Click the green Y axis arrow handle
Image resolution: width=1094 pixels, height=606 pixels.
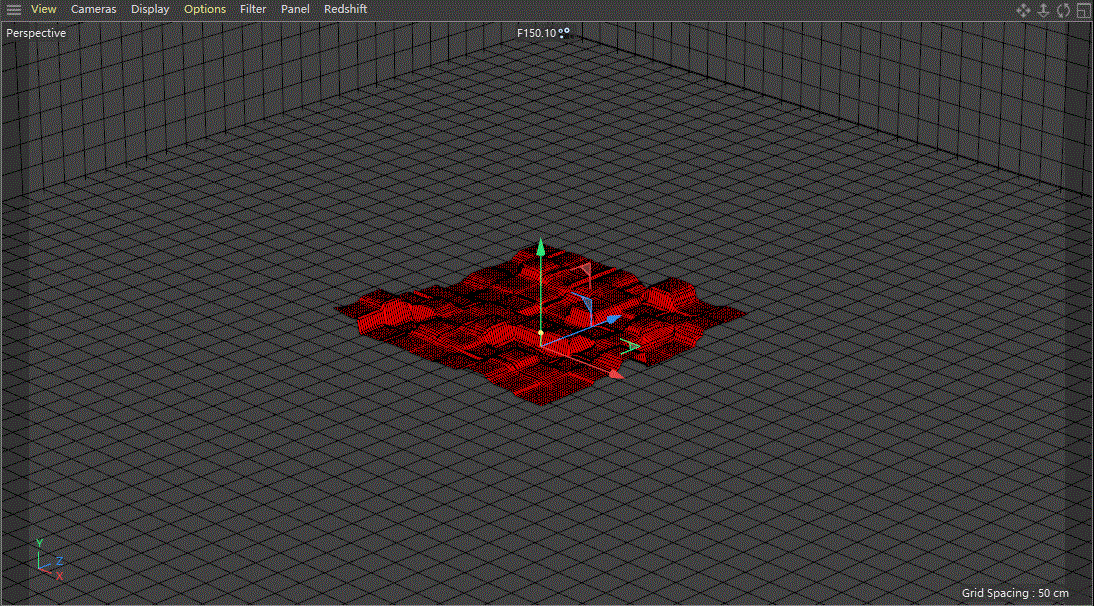click(x=540, y=248)
